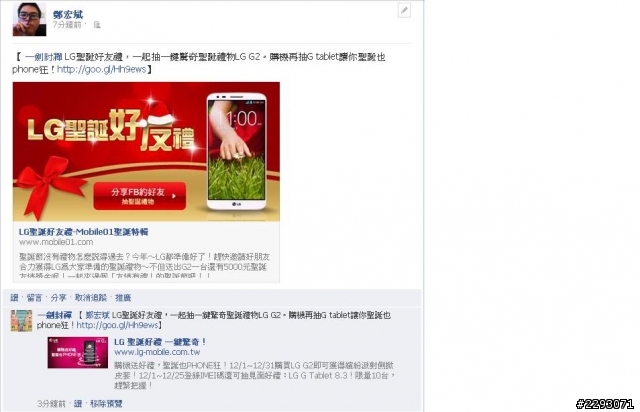Click the post audience icon beside timestamp
The height and width of the screenshot is (412, 640).
[97, 25]
